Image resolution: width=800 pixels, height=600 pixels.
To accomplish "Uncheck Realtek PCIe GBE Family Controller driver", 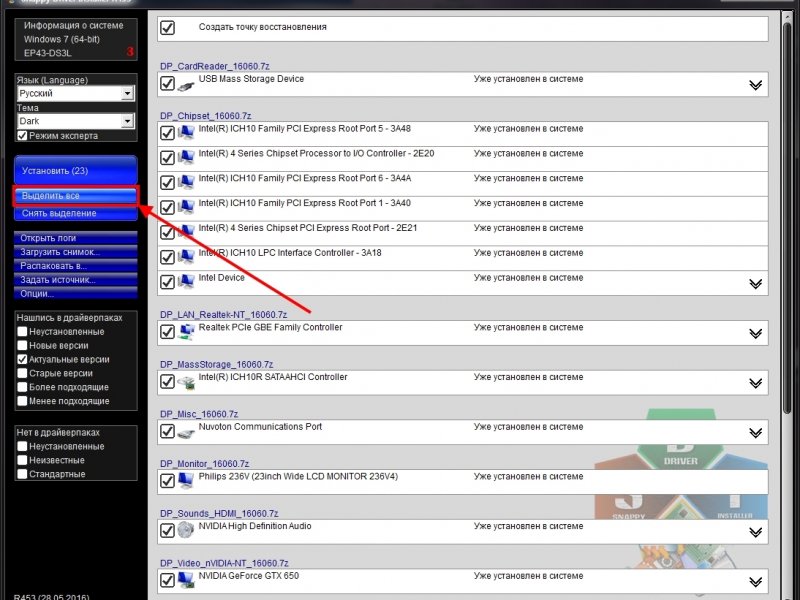I will click(167, 332).
